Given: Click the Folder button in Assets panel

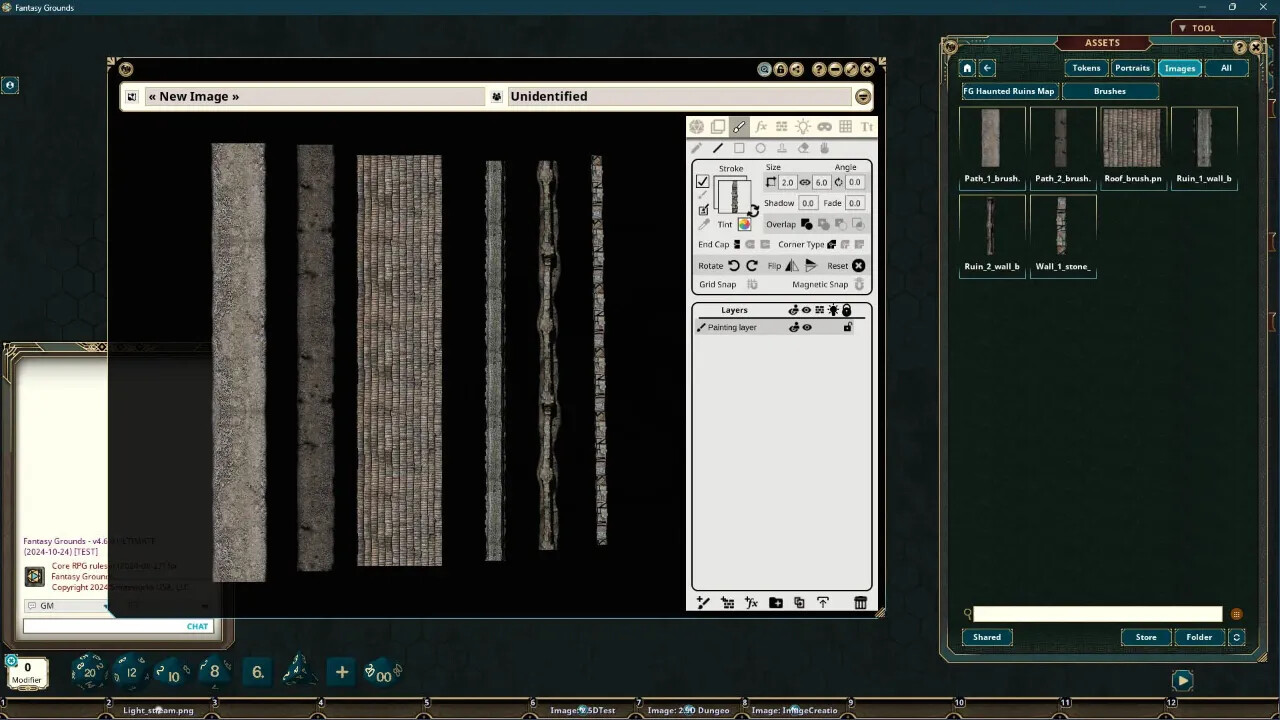Looking at the screenshot, I should (x=1198, y=637).
